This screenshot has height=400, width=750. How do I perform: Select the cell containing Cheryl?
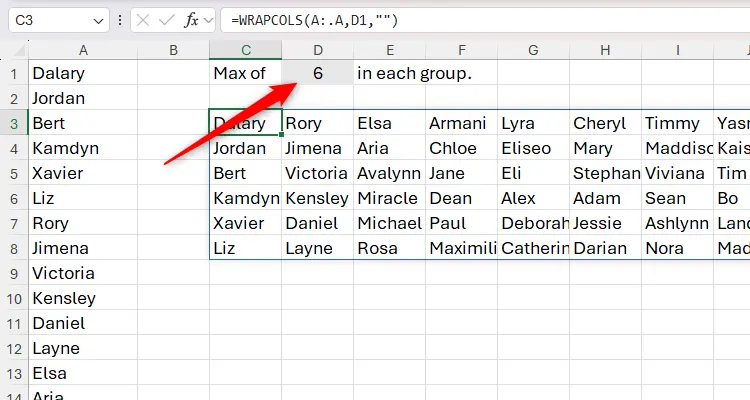[x=605, y=123]
